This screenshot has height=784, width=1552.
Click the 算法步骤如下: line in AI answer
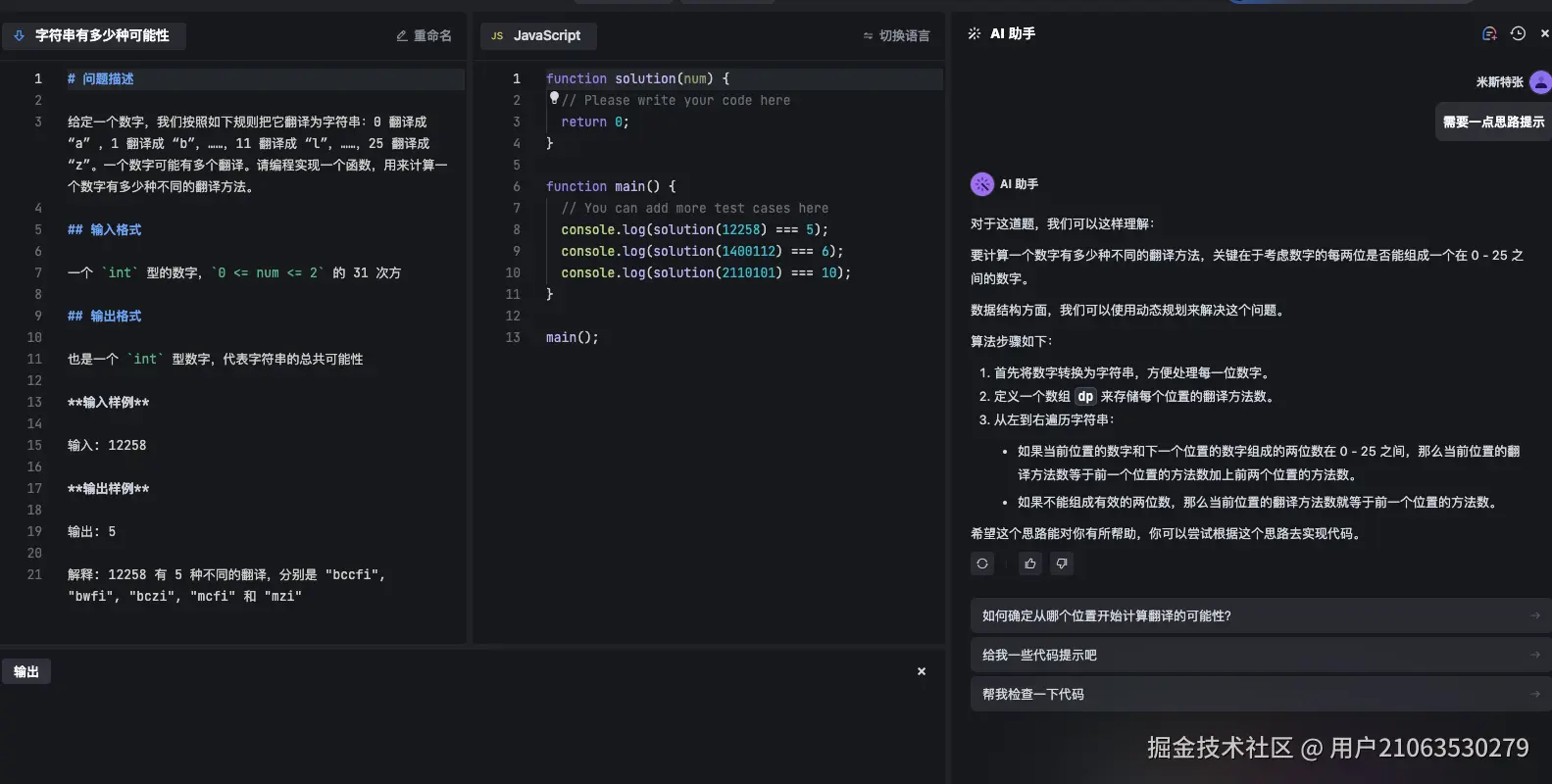pyautogui.click(x=1012, y=341)
